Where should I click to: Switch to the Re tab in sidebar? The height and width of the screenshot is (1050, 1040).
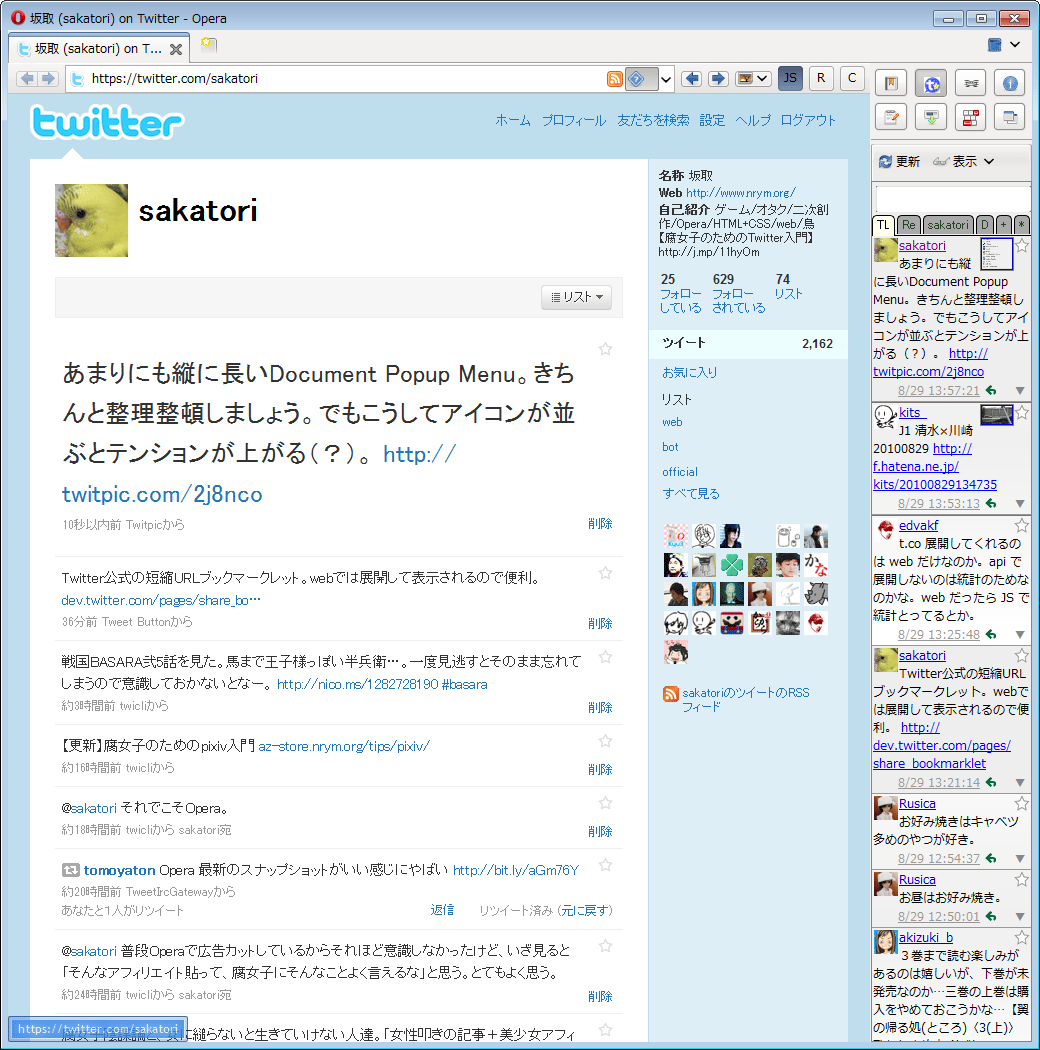(908, 225)
